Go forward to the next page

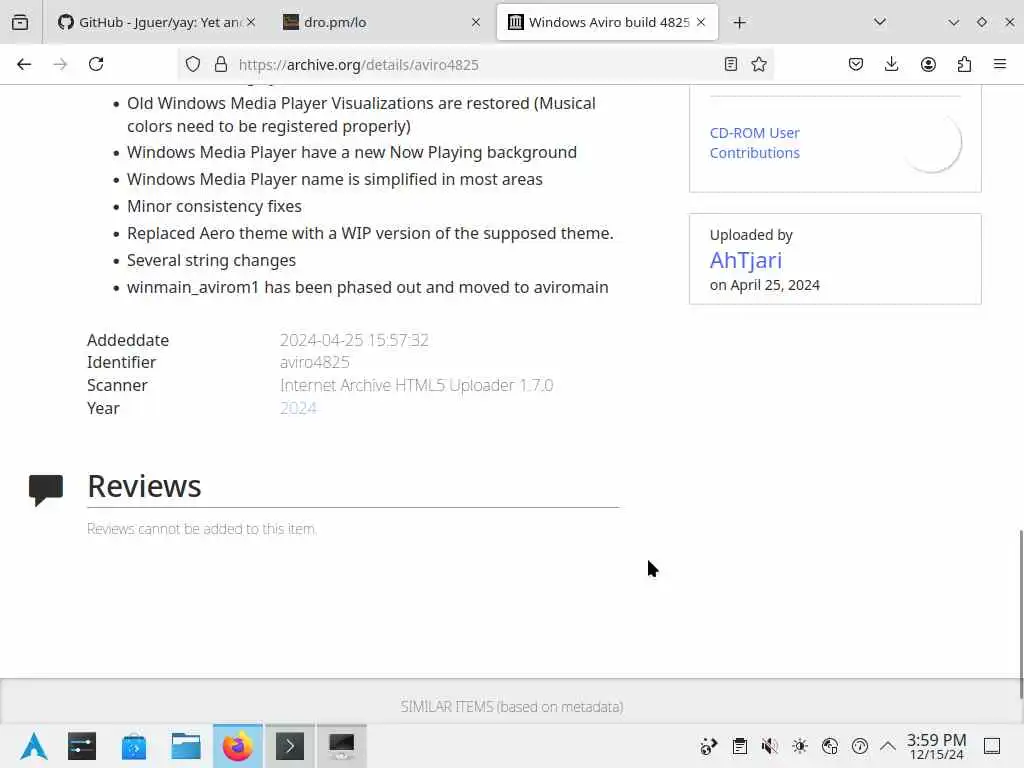coord(60,64)
